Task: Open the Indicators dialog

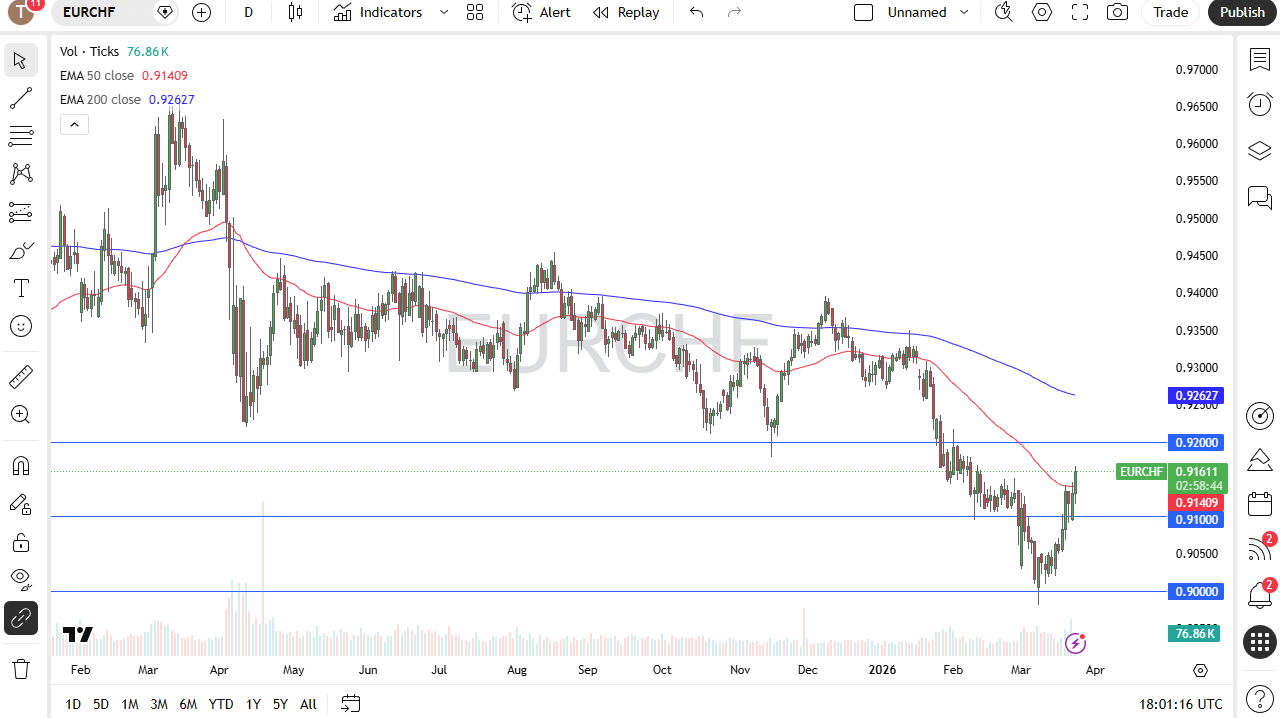Action: (378, 12)
